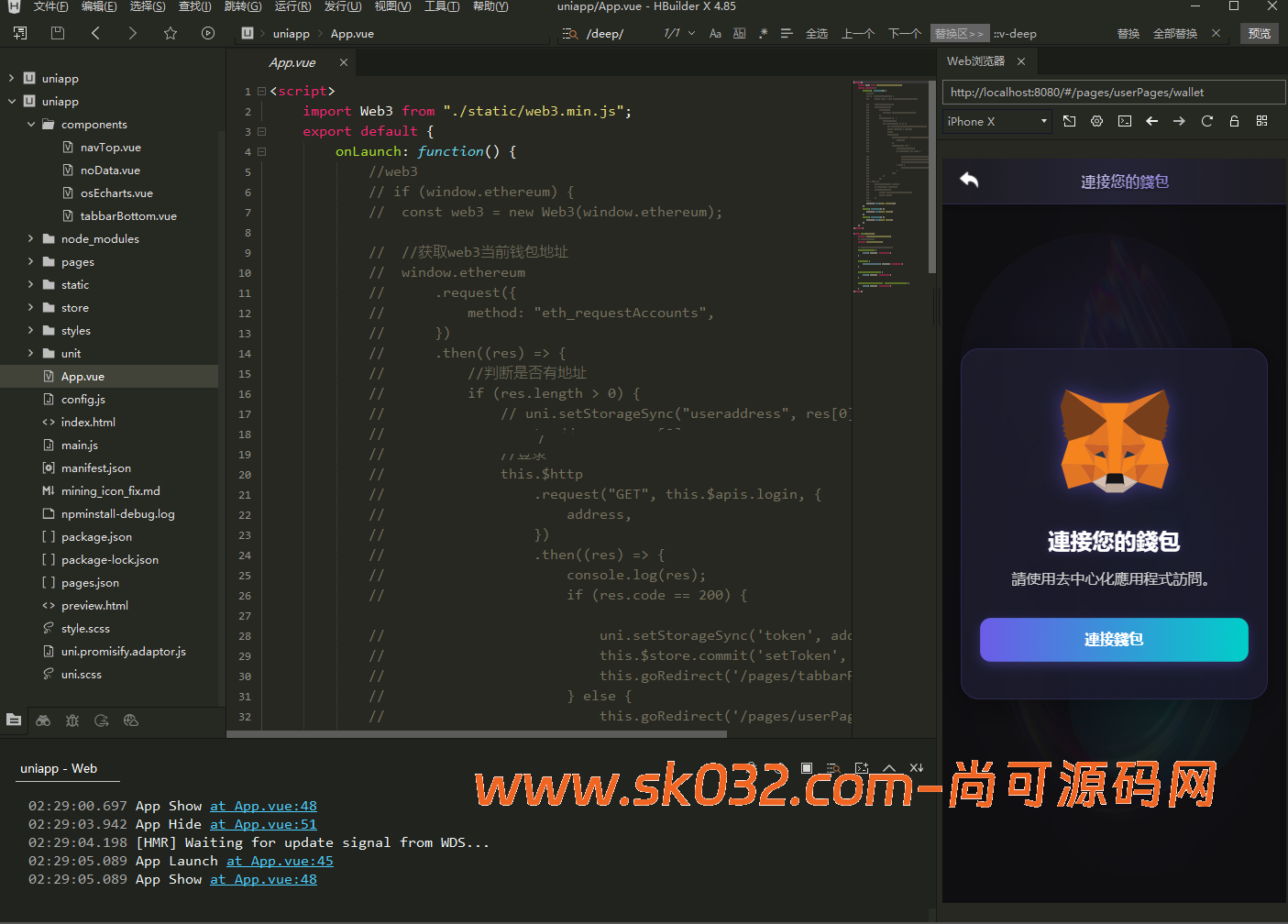The width and height of the screenshot is (1288, 924).
Task: Click the browser settings gear icon
Action: [x=1096, y=121]
